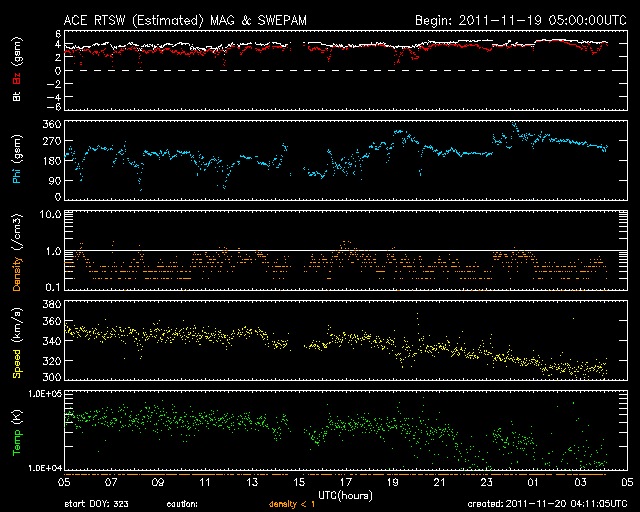Image resolution: width=640 pixels, height=512 pixels.
Task: Click the '1.0E+04' tick on the Temp axis
Action: coord(45,468)
